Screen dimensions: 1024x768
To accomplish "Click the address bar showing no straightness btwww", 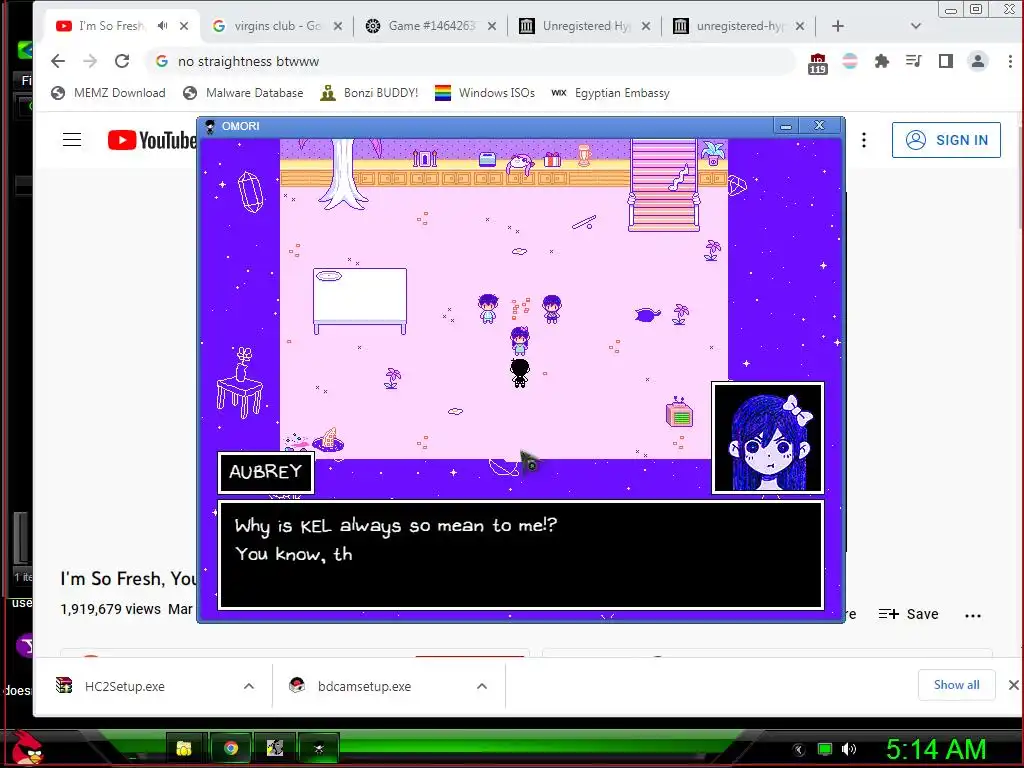I will [x=470, y=61].
